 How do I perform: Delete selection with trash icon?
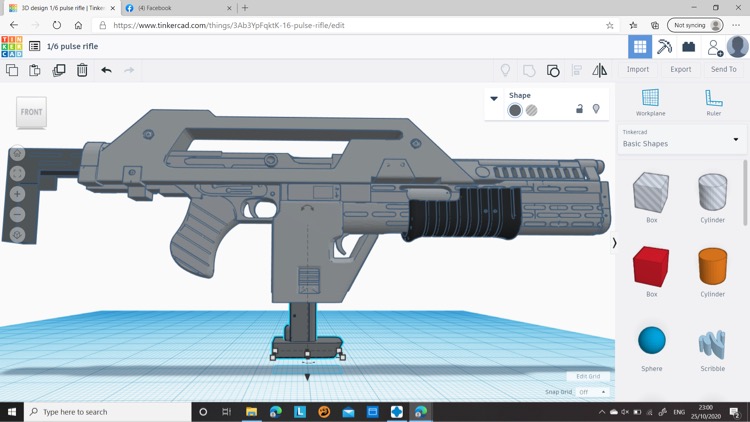point(82,70)
